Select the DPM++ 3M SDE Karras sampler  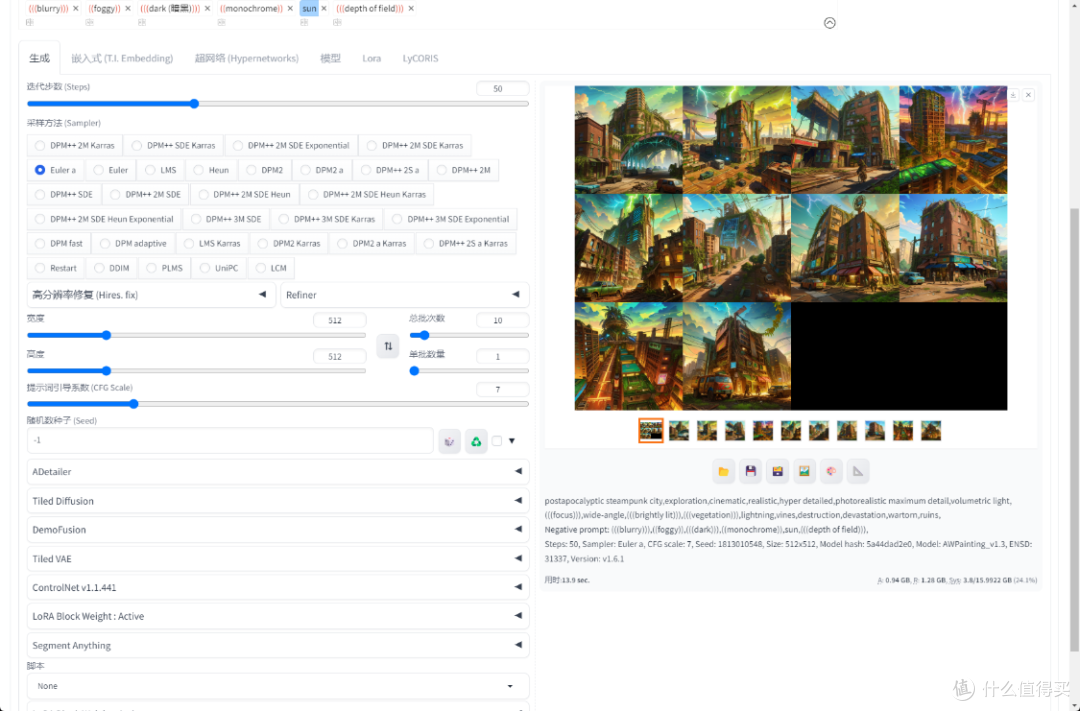326,219
